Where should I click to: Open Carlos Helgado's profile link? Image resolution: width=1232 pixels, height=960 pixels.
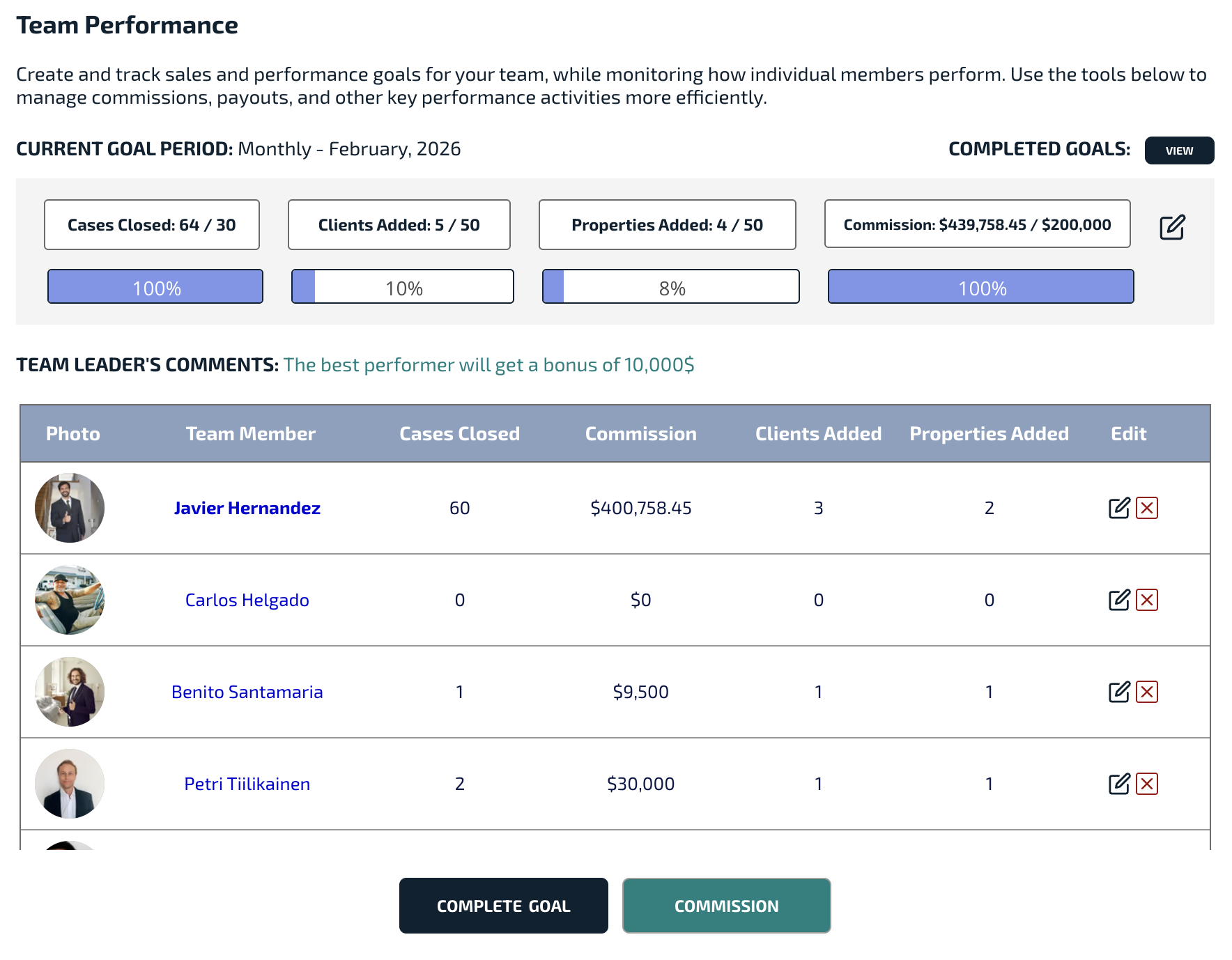pos(247,600)
